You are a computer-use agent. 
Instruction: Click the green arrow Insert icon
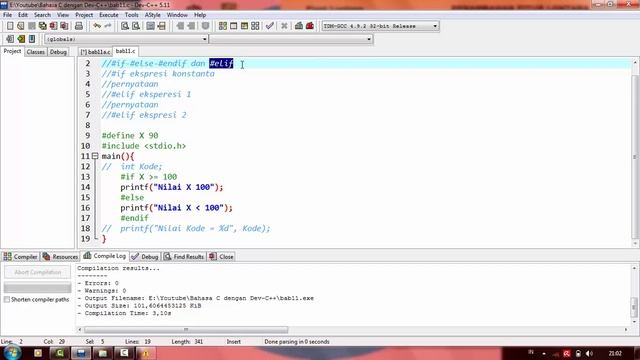21,39
